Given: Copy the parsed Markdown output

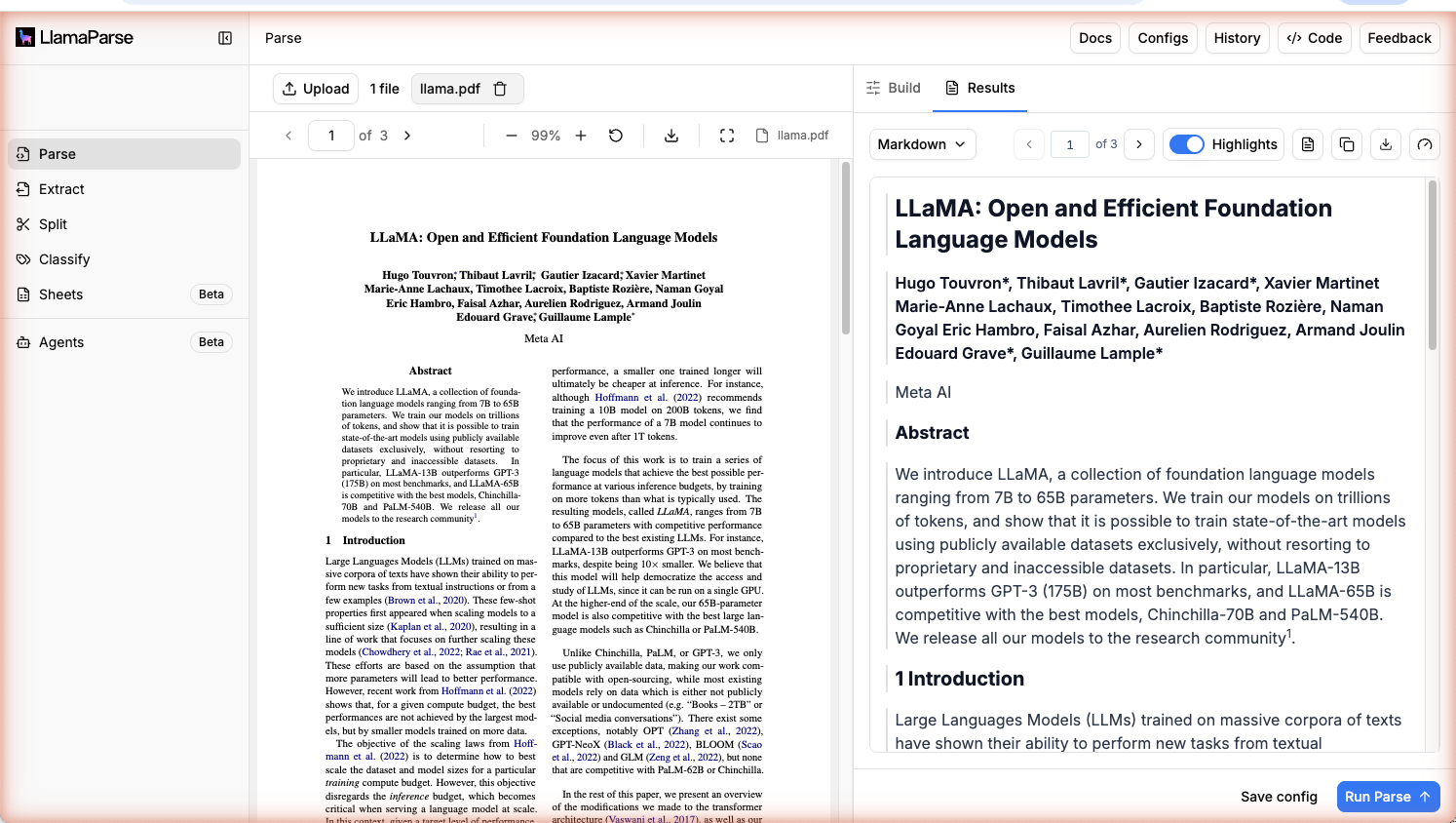Looking at the screenshot, I should pyautogui.click(x=1346, y=143).
